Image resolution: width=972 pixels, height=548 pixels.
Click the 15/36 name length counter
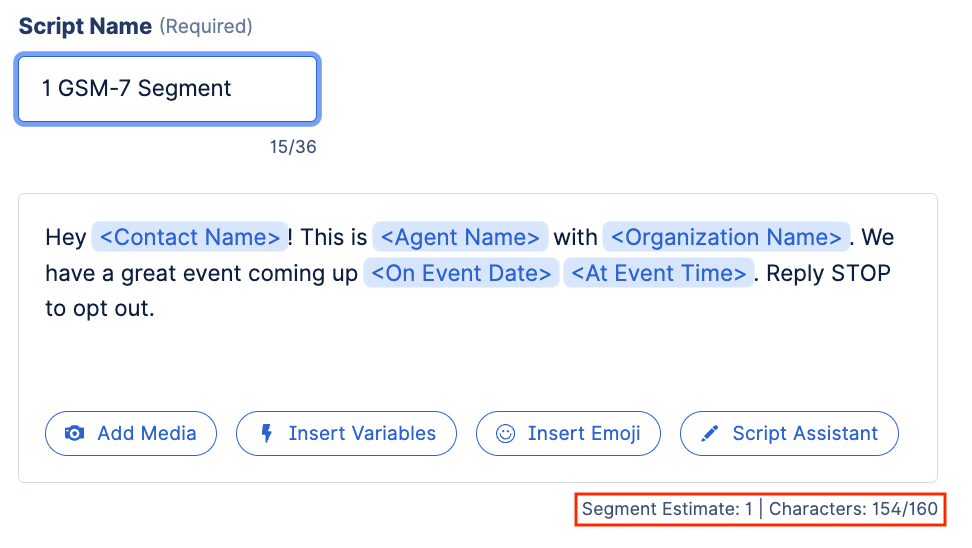coord(293,147)
